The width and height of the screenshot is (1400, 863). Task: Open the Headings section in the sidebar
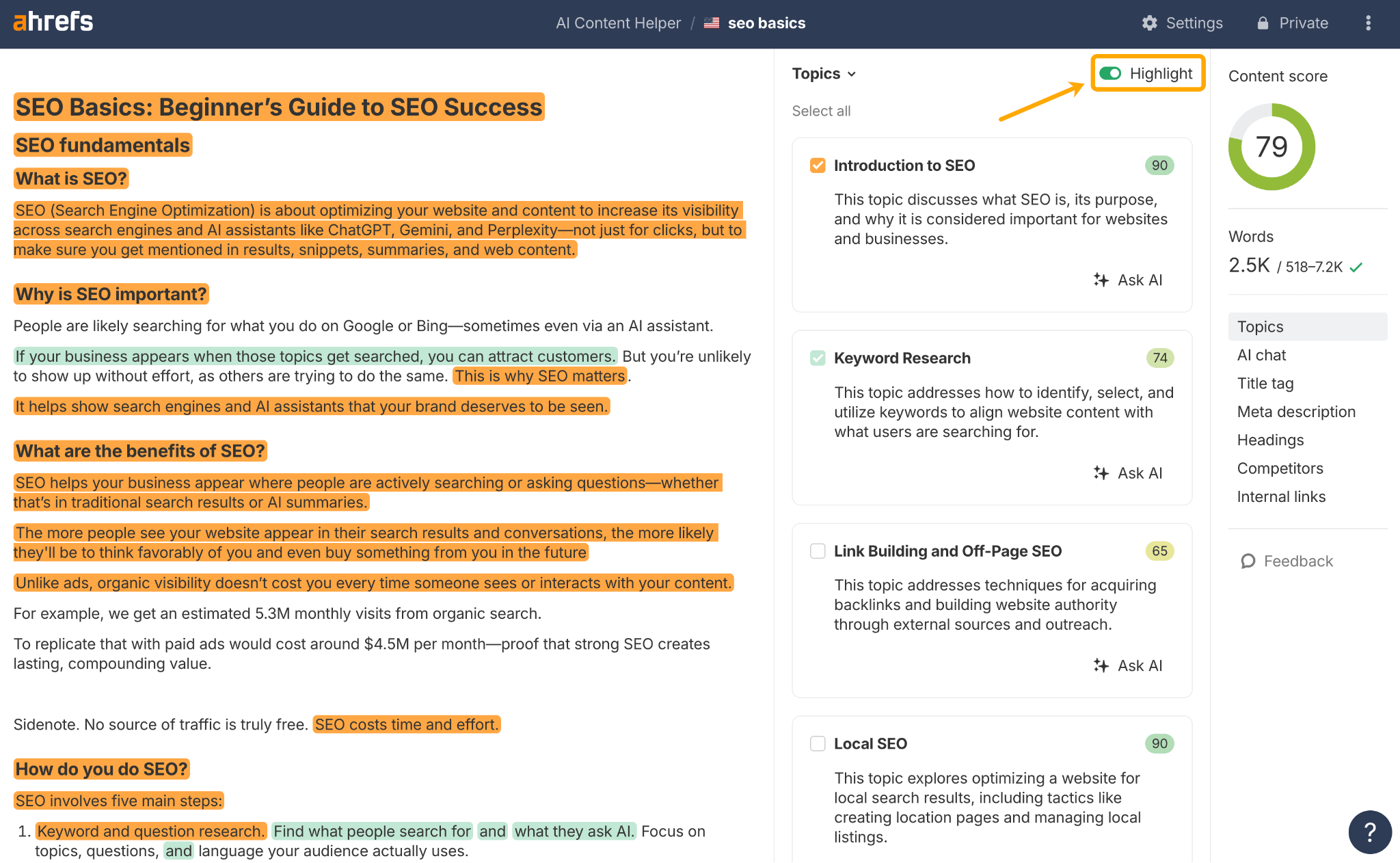pyautogui.click(x=1271, y=440)
